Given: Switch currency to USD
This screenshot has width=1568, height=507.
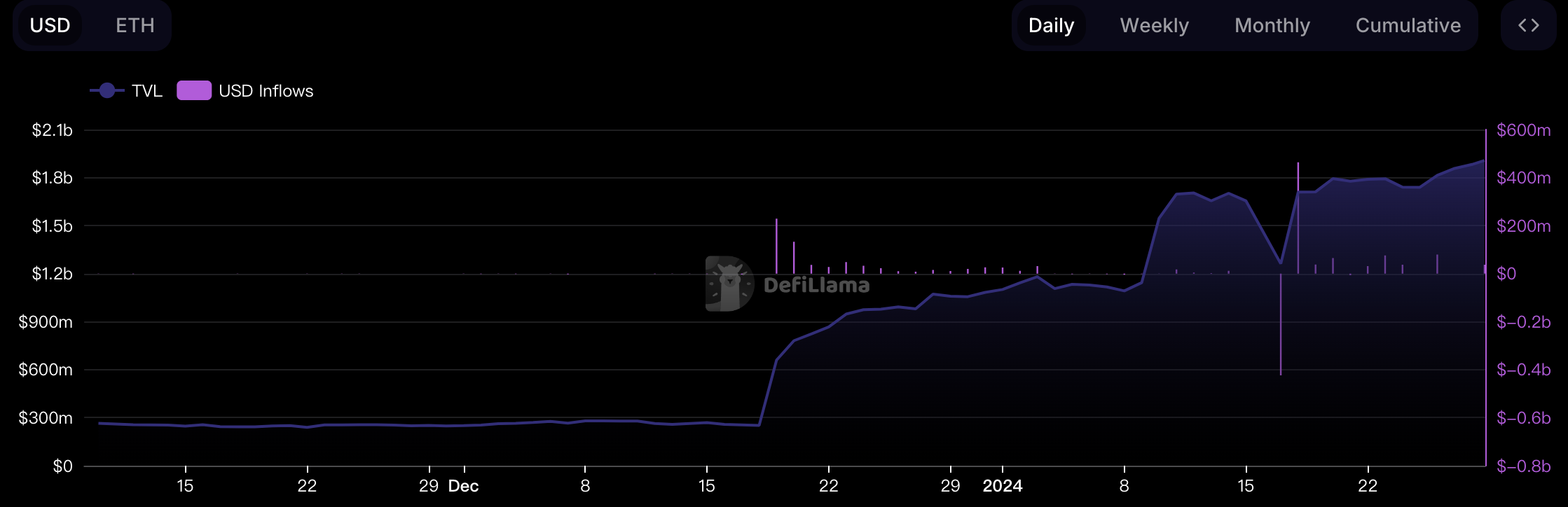Looking at the screenshot, I should (x=50, y=26).
